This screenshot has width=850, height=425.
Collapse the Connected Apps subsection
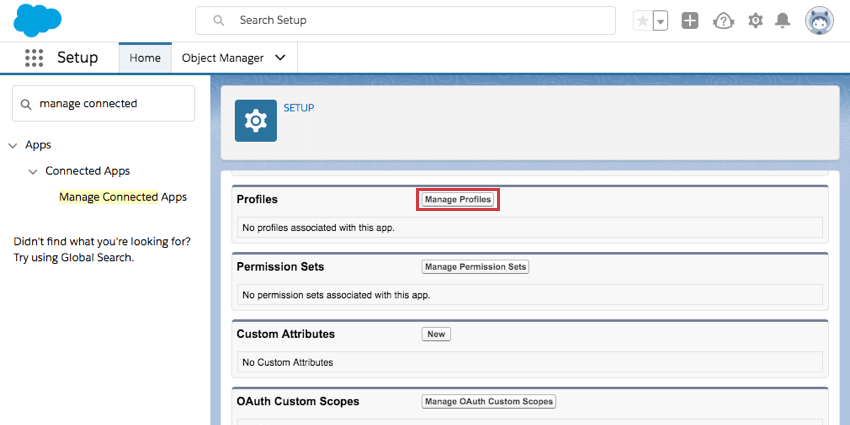33,171
